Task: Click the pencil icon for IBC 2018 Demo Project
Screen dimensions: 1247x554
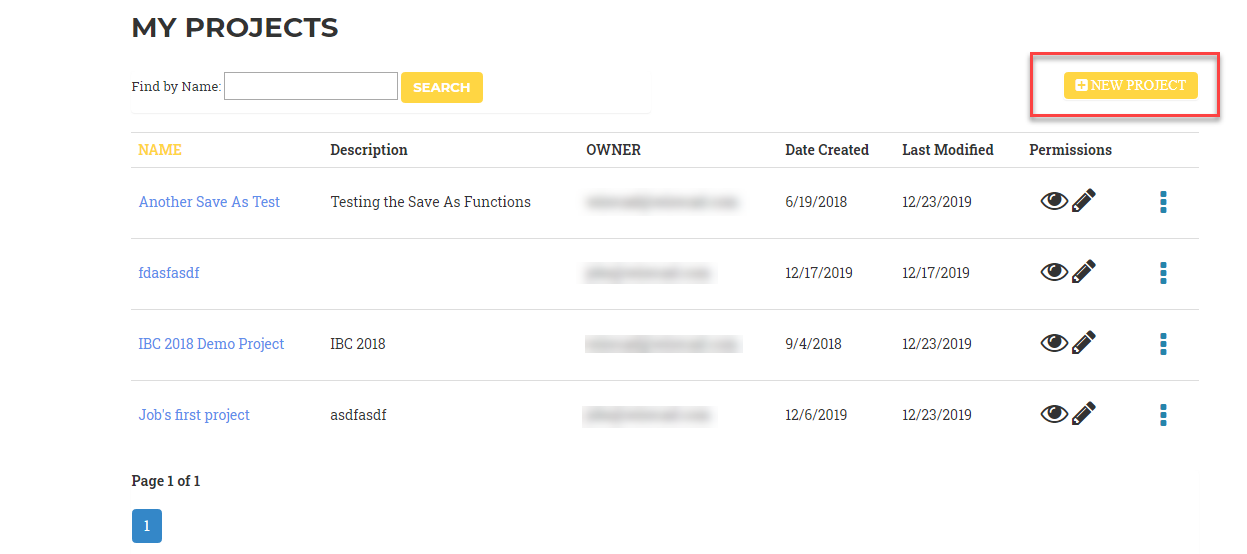Action: click(x=1084, y=343)
